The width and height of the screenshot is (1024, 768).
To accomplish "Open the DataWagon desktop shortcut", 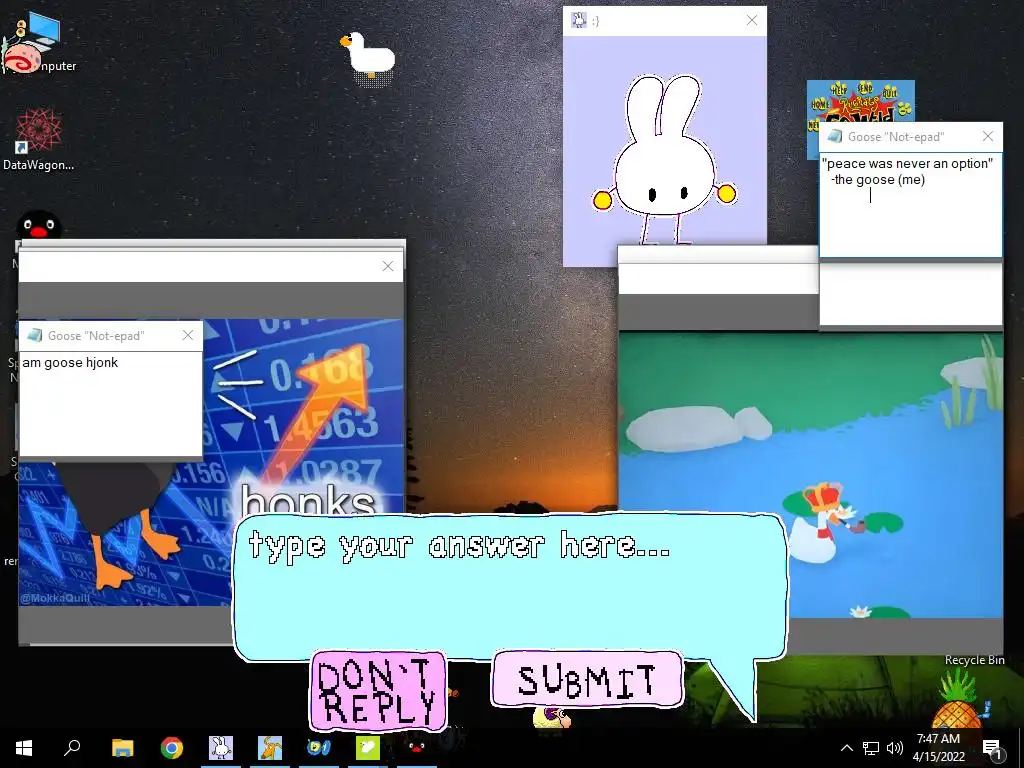I will point(39,140).
